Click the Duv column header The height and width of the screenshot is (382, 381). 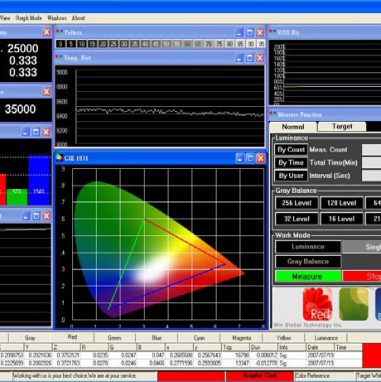(x=264, y=347)
